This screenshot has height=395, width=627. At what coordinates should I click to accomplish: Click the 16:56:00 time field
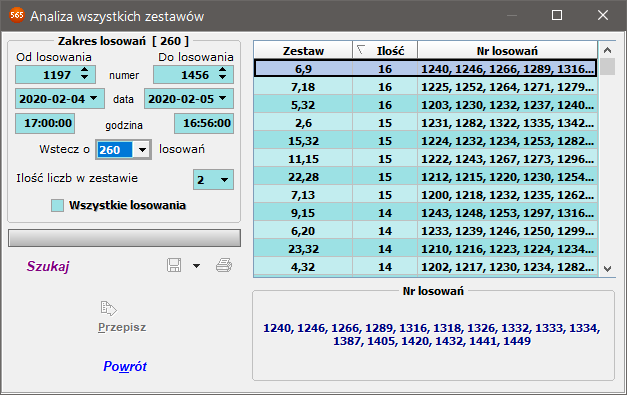(x=204, y=124)
